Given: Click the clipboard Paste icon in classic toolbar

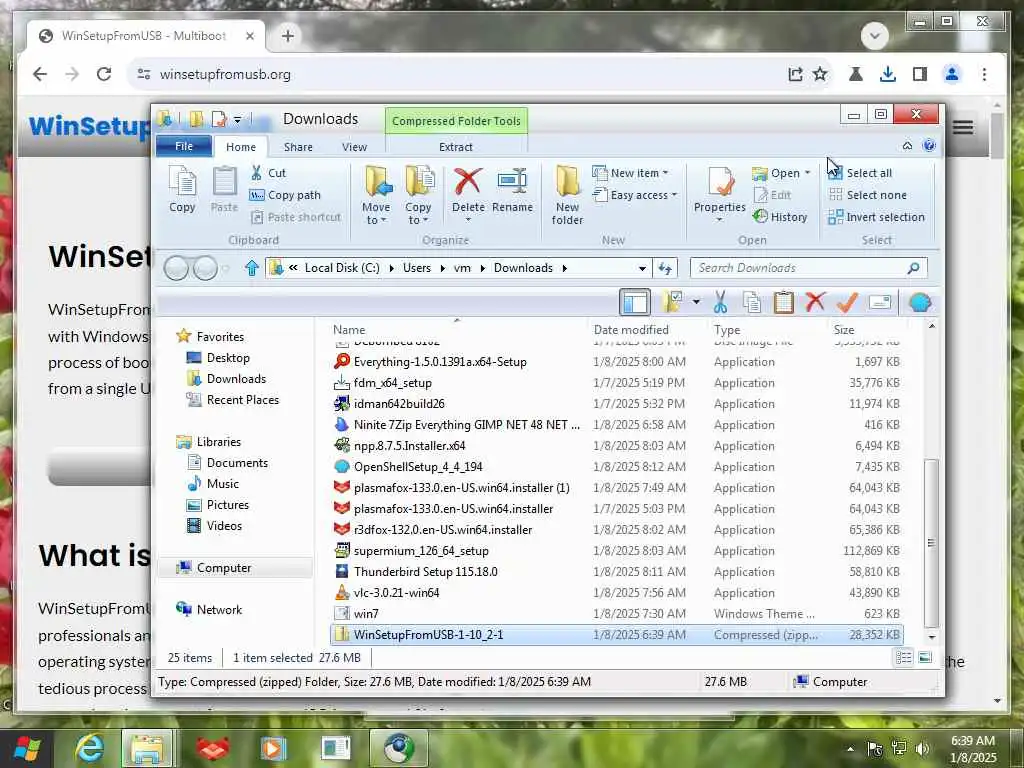Looking at the screenshot, I should point(783,302).
